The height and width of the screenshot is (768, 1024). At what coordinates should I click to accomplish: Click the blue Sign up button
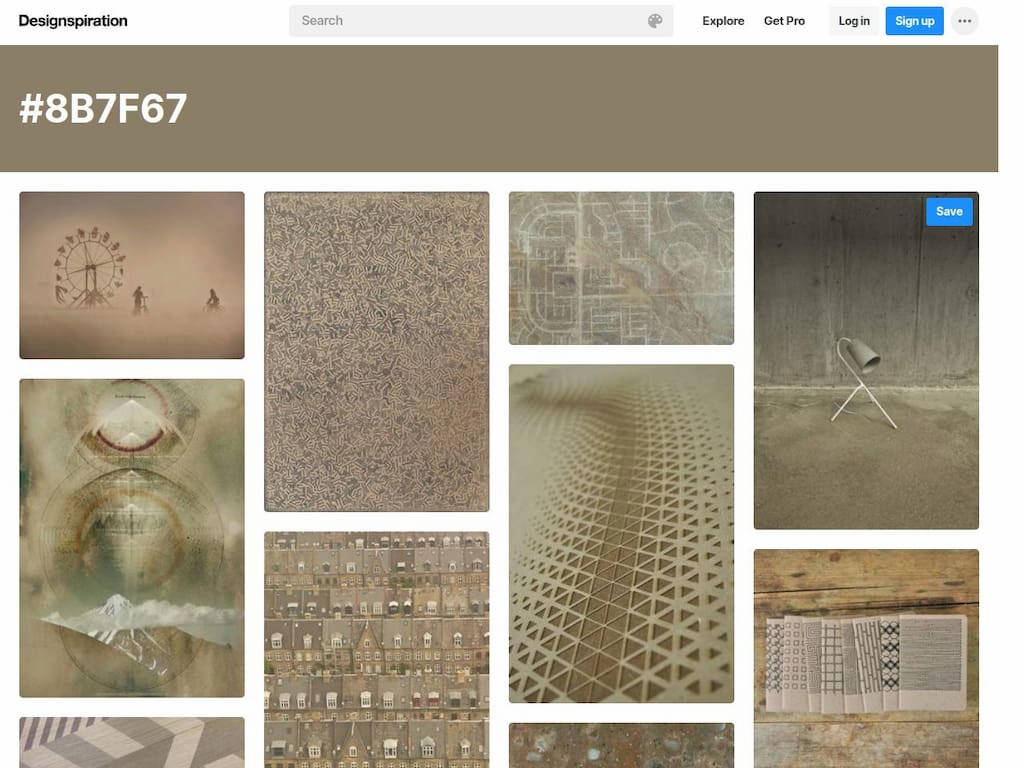pyautogui.click(x=913, y=20)
